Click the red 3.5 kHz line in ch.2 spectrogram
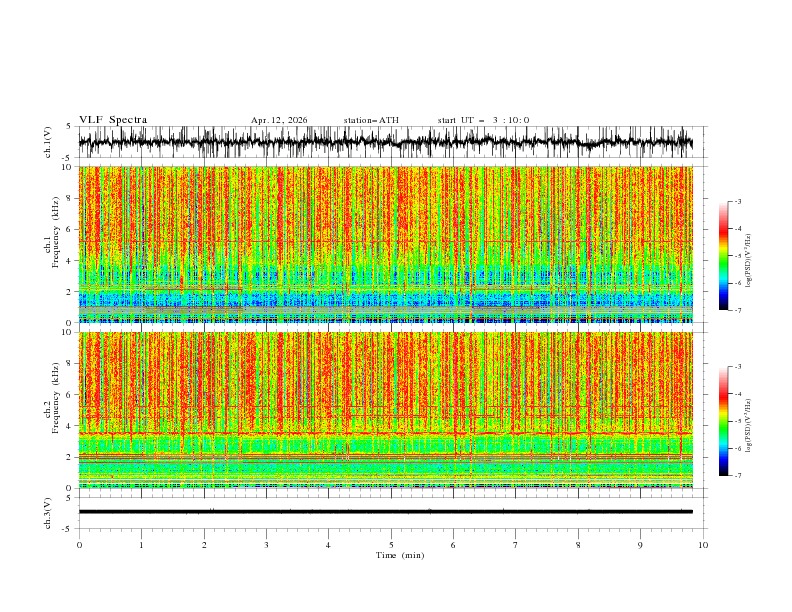The image size is (792, 612). click(x=385, y=433)
